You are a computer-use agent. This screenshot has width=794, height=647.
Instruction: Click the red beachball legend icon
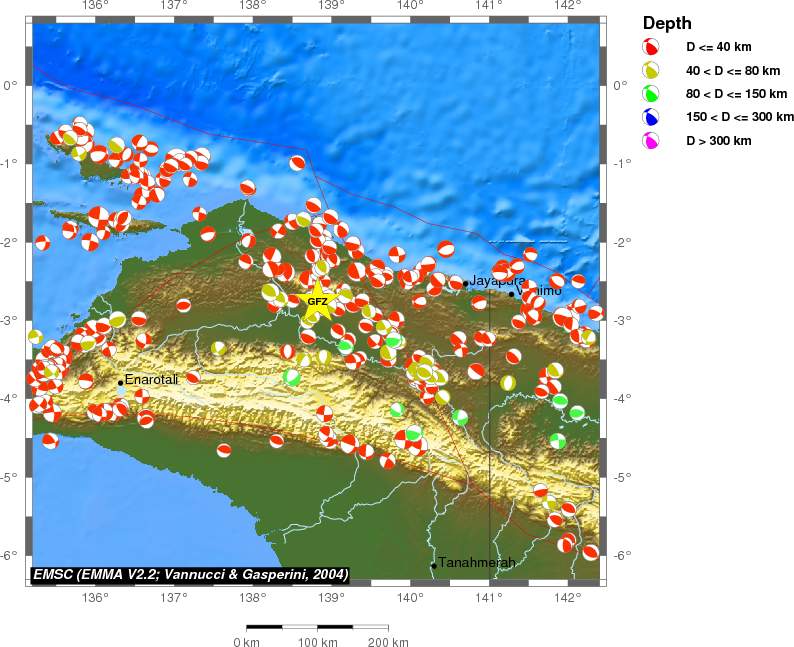pos(651,47)
